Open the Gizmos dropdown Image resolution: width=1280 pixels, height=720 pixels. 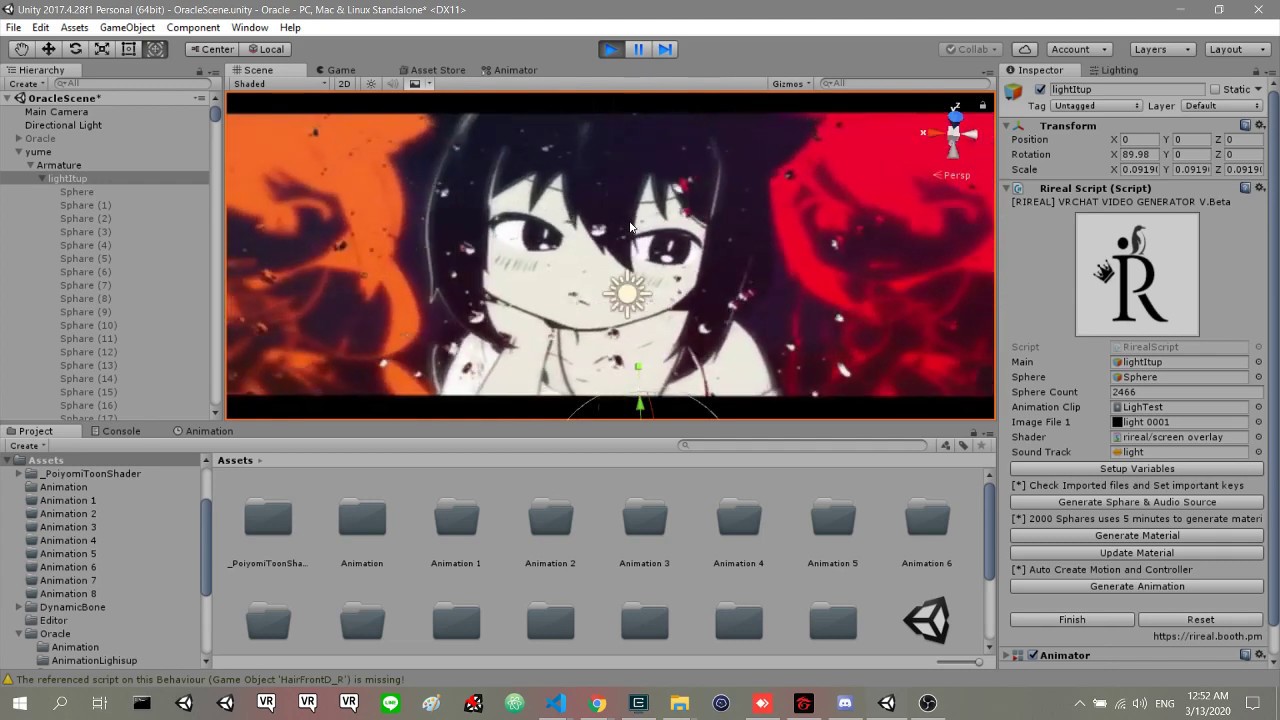click(791, 84)
